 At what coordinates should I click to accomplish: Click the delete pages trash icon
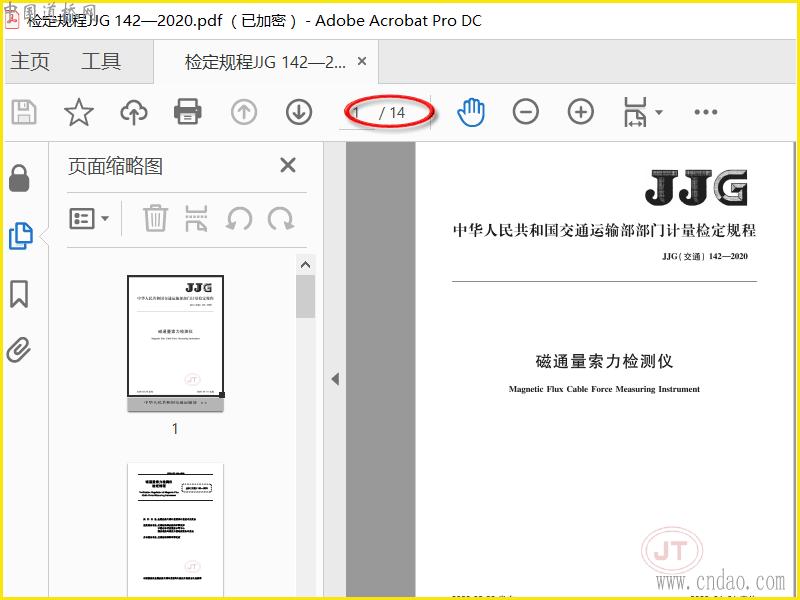pos(155,218)
